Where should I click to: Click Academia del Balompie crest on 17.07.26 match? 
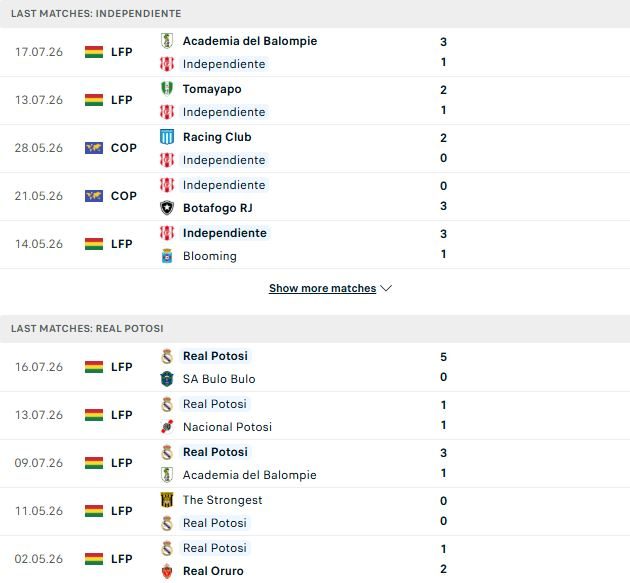tap(167, 41)
